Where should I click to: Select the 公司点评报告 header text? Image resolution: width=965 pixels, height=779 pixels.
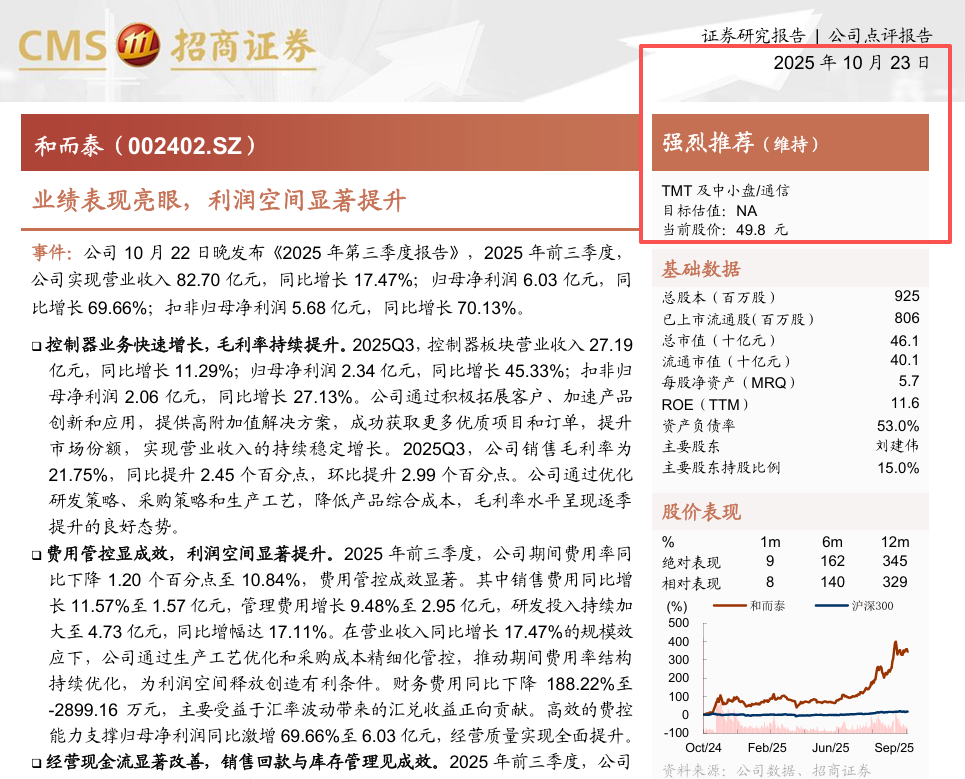pos(880,36)
